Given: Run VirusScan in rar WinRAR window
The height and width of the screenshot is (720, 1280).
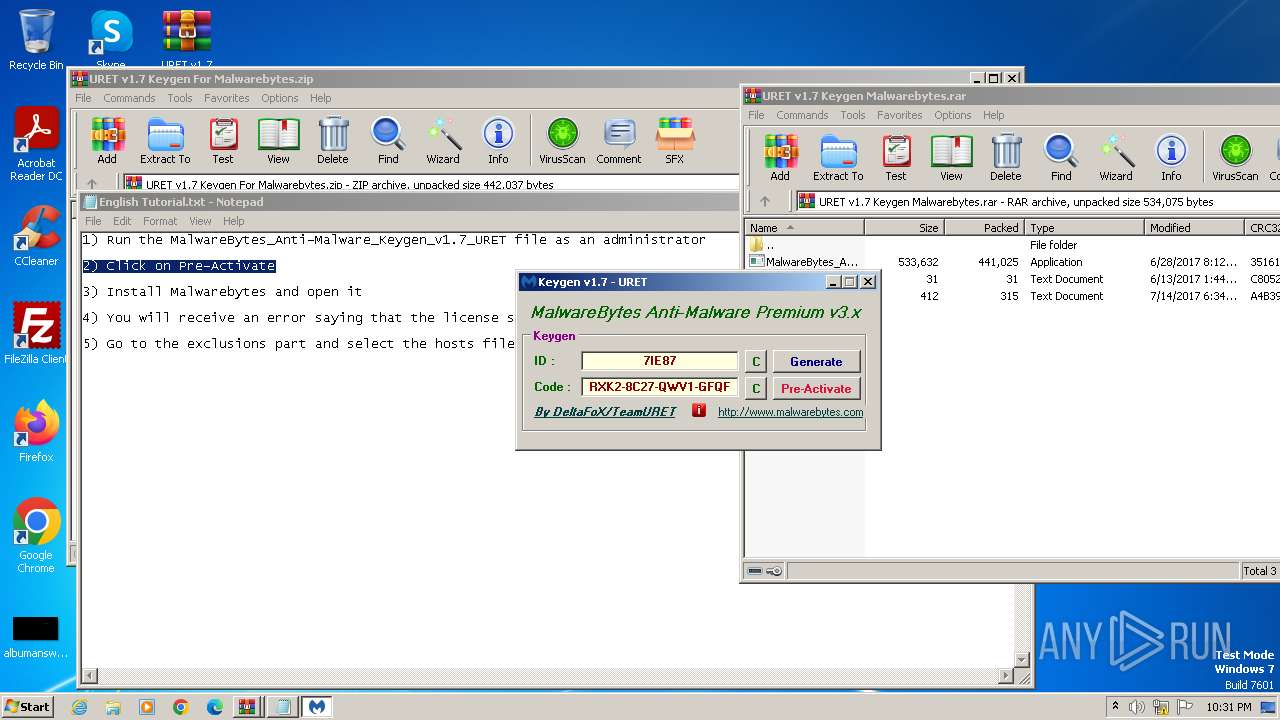Looking at the screenshot, I should point(1235,157).
